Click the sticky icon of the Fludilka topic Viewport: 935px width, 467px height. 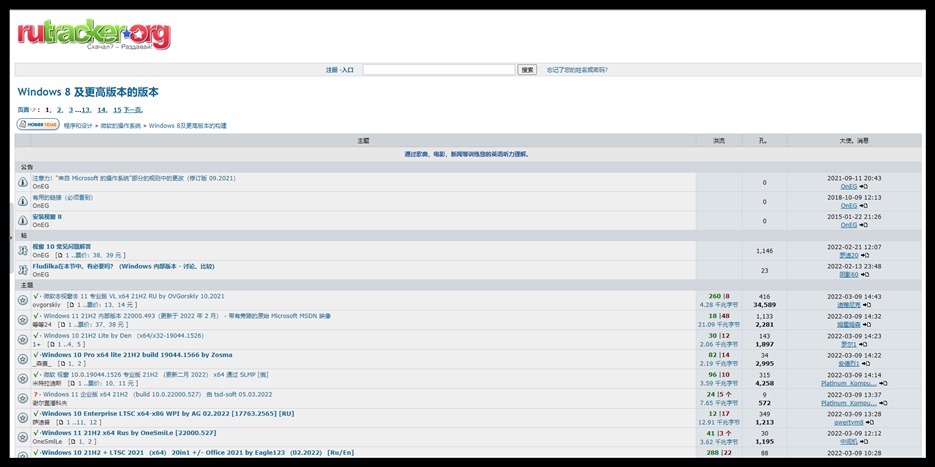(x=23, y=270)
